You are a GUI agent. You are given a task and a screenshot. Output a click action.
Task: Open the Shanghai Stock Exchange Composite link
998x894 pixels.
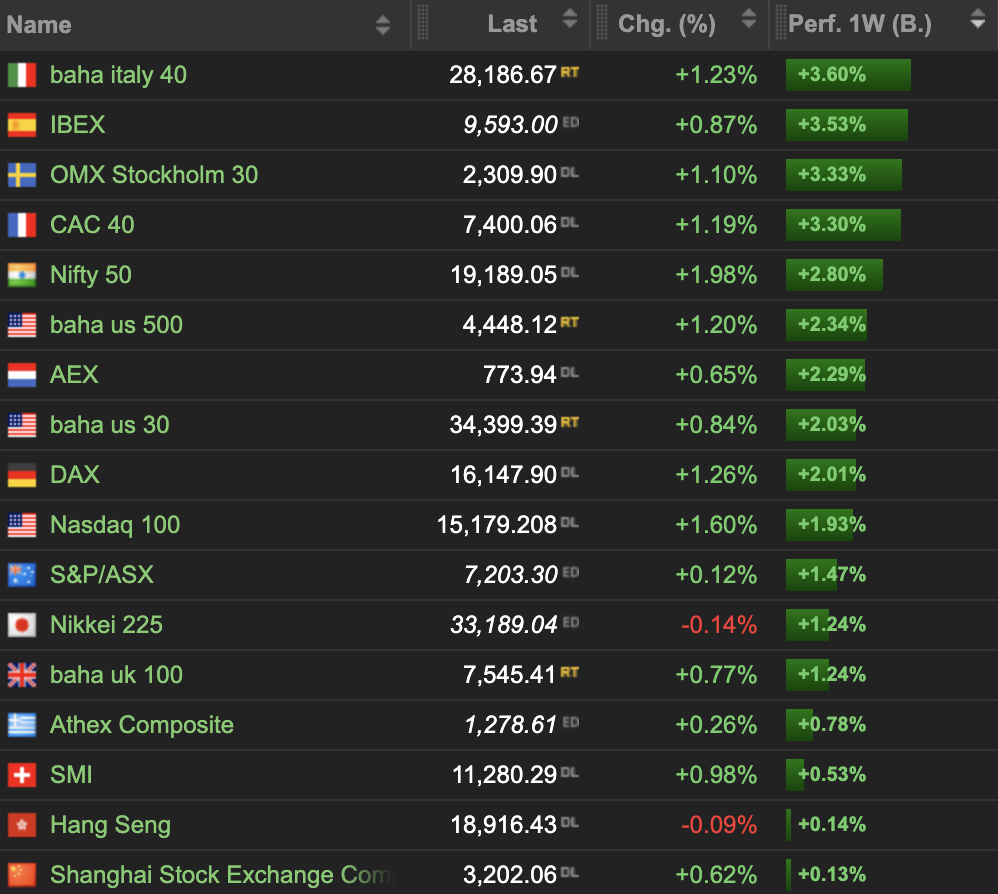click(223, 875)
